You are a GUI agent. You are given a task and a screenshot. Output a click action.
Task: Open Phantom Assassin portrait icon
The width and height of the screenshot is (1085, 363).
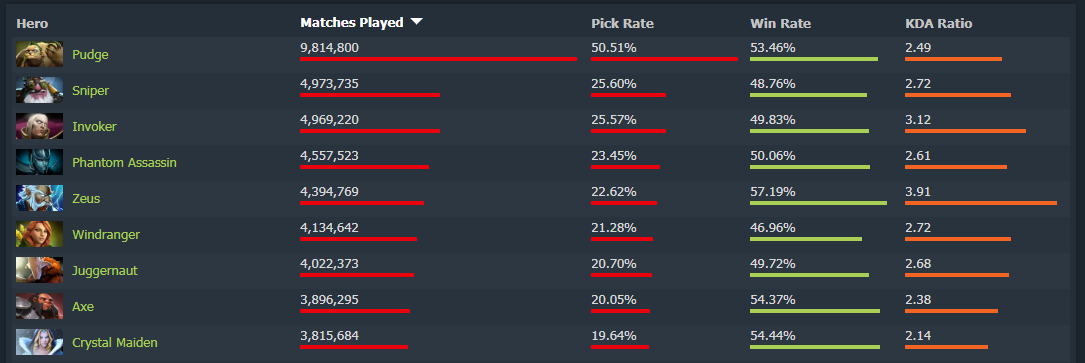click(x=39, y=162)
